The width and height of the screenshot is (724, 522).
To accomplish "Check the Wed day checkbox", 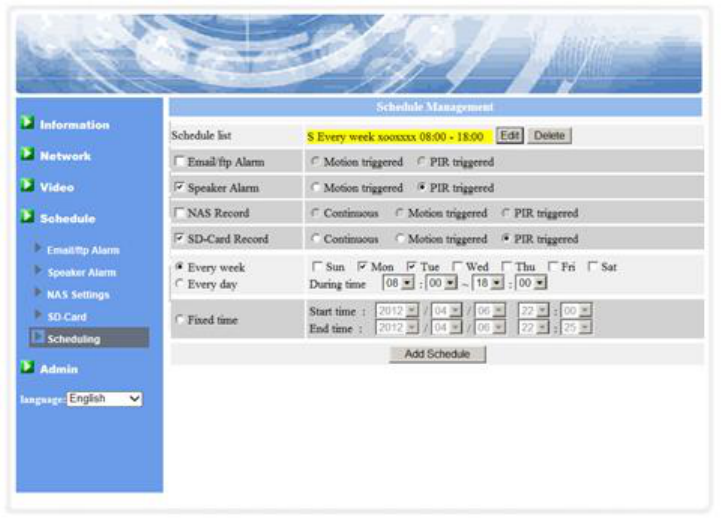I will coord(457,266).
